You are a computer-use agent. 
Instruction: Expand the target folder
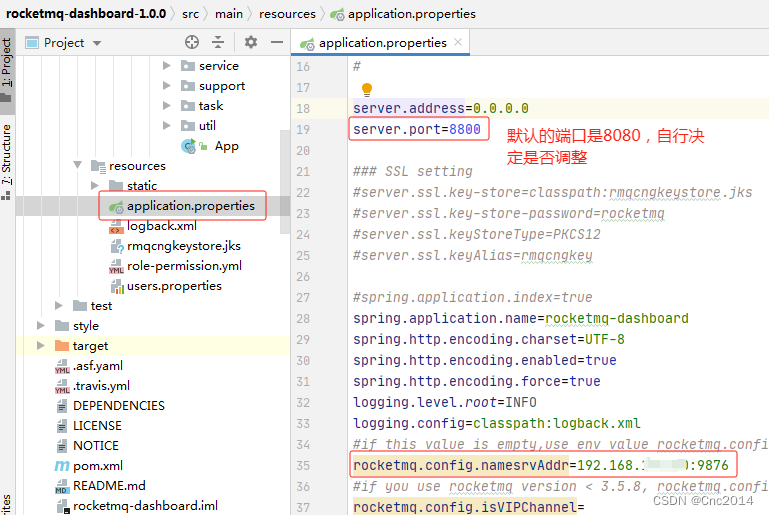click(x=41, y=345)
